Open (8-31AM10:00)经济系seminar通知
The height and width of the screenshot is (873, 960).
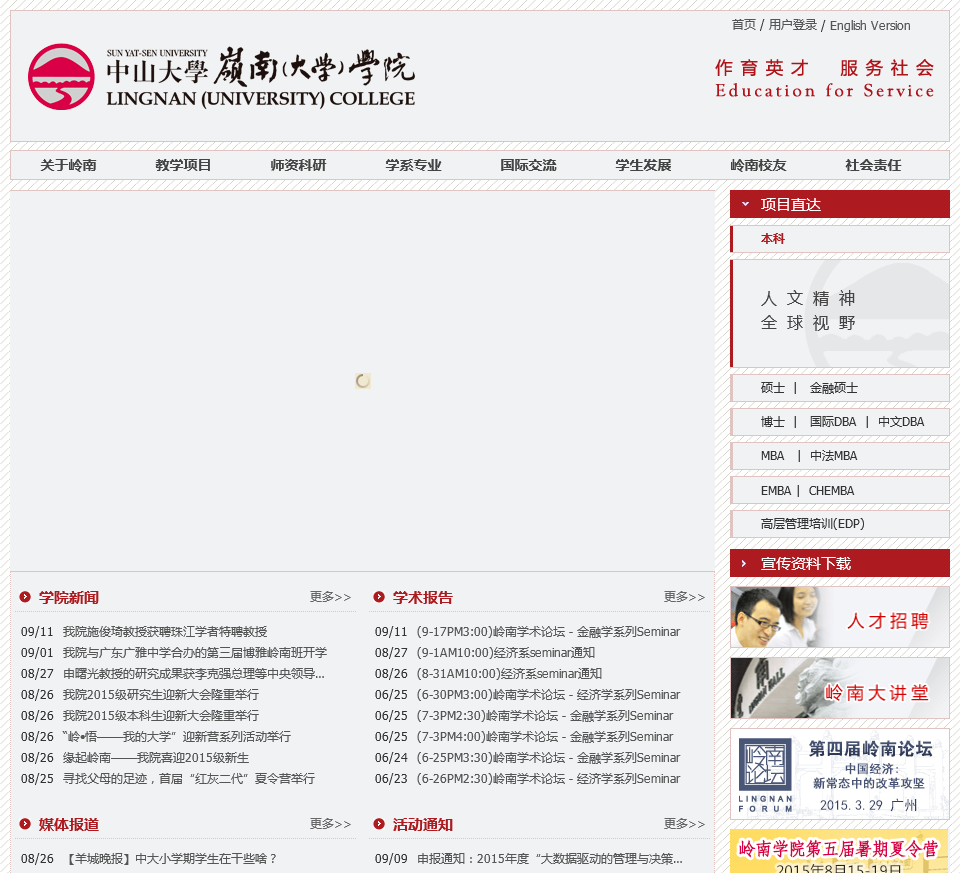coord(509,673)
